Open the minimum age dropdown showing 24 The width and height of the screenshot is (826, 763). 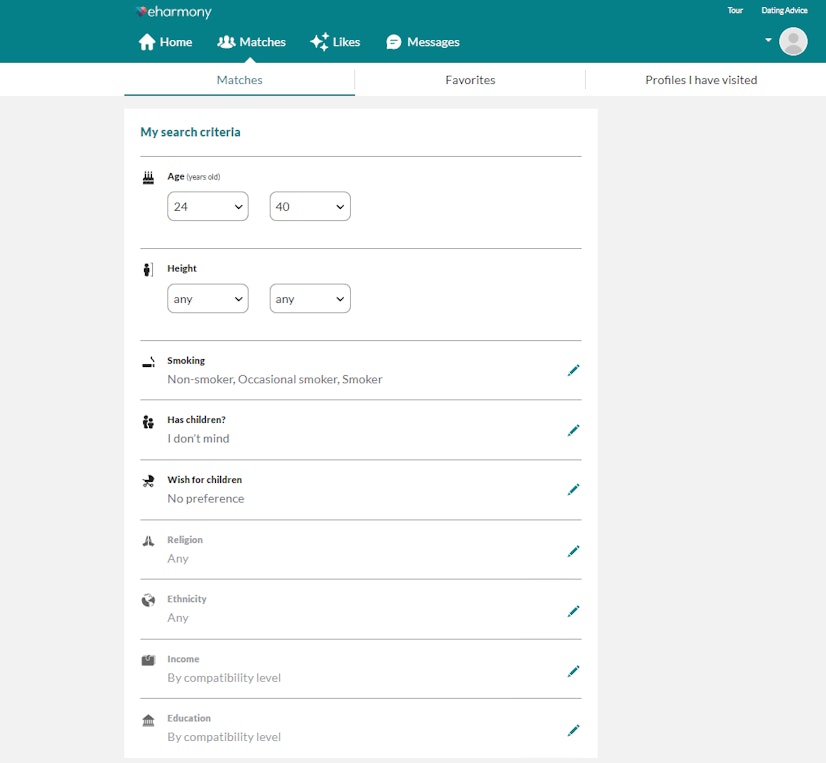[207, 206]
